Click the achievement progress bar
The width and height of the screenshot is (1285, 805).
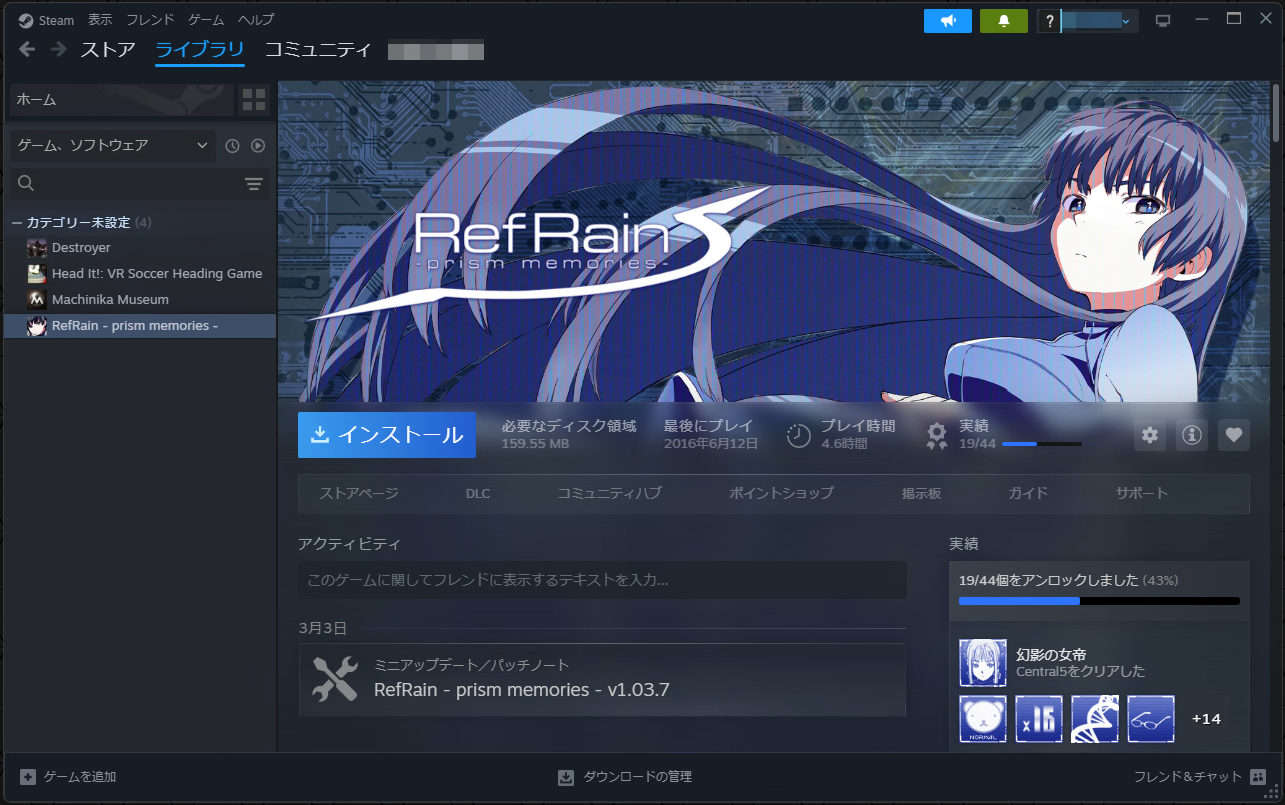[x=1100, y=601]
